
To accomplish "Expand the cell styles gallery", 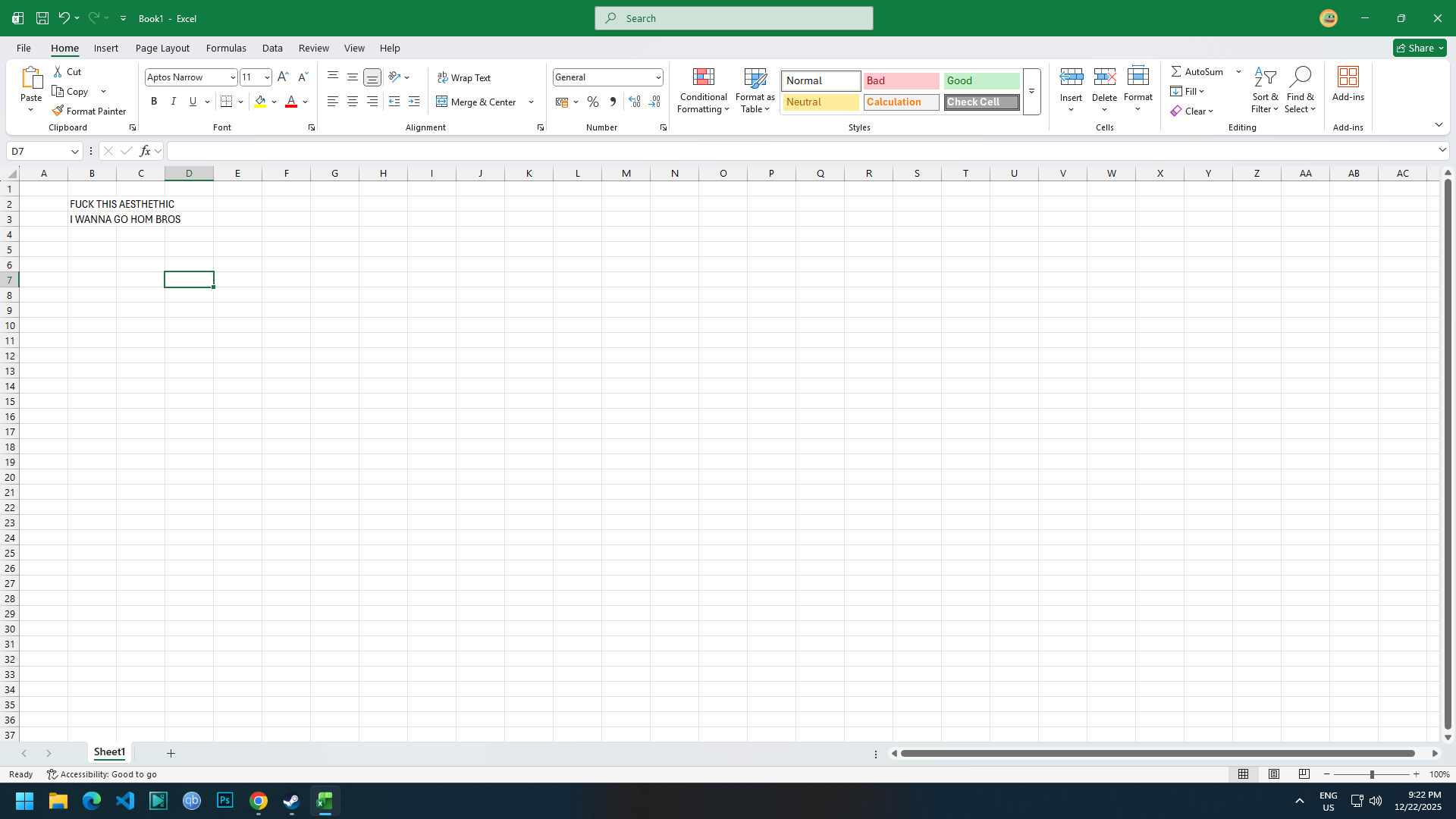I will coord(1031,92).
